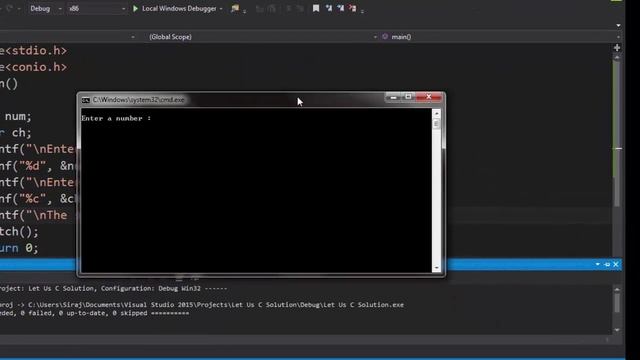
Task: Close the cmd.exe console window
Action: tap(429, 97)
